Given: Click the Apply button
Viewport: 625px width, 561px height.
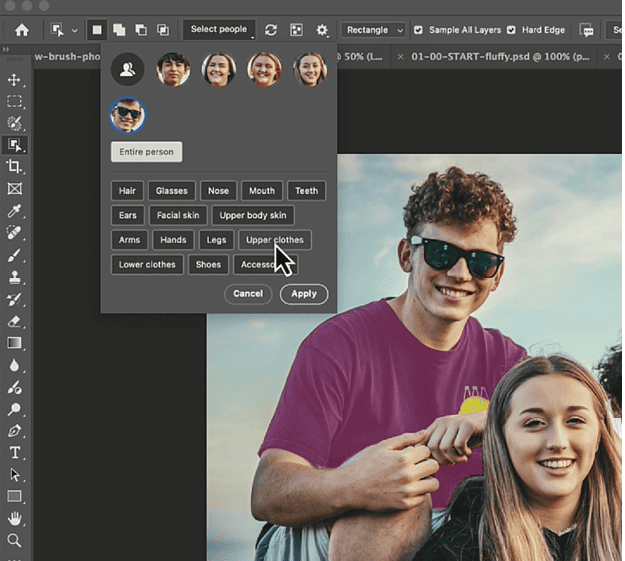Looking at the screenshot, I should pyautogui.click(x=304, y=294).
